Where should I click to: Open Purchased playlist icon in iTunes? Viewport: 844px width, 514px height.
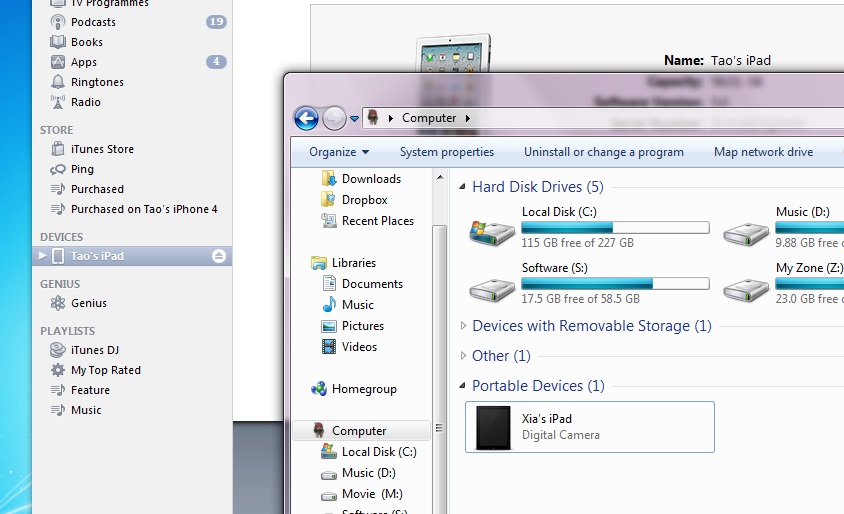[x=58, y=189]
